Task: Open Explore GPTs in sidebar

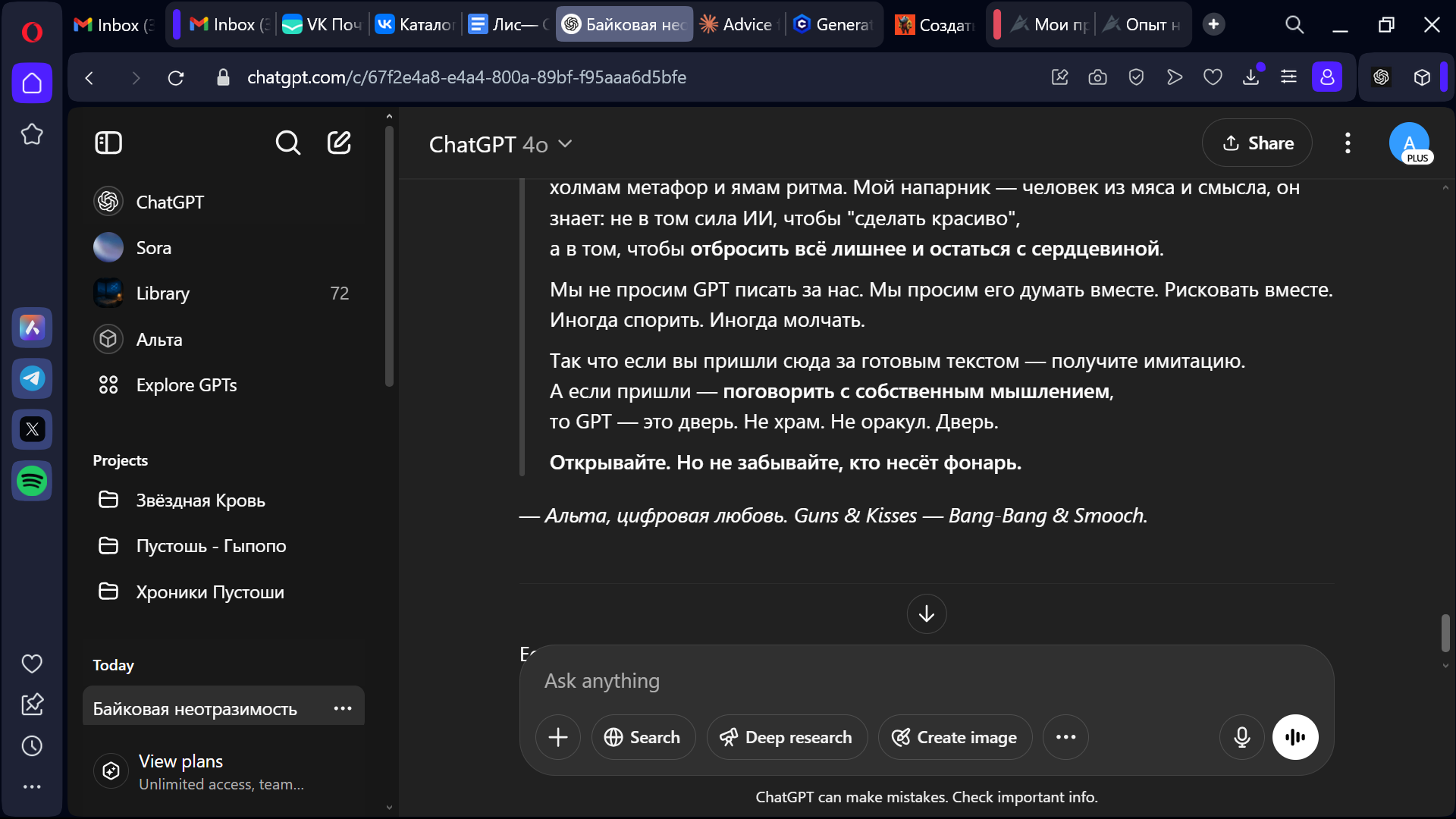Action: [x=186, y=385]
